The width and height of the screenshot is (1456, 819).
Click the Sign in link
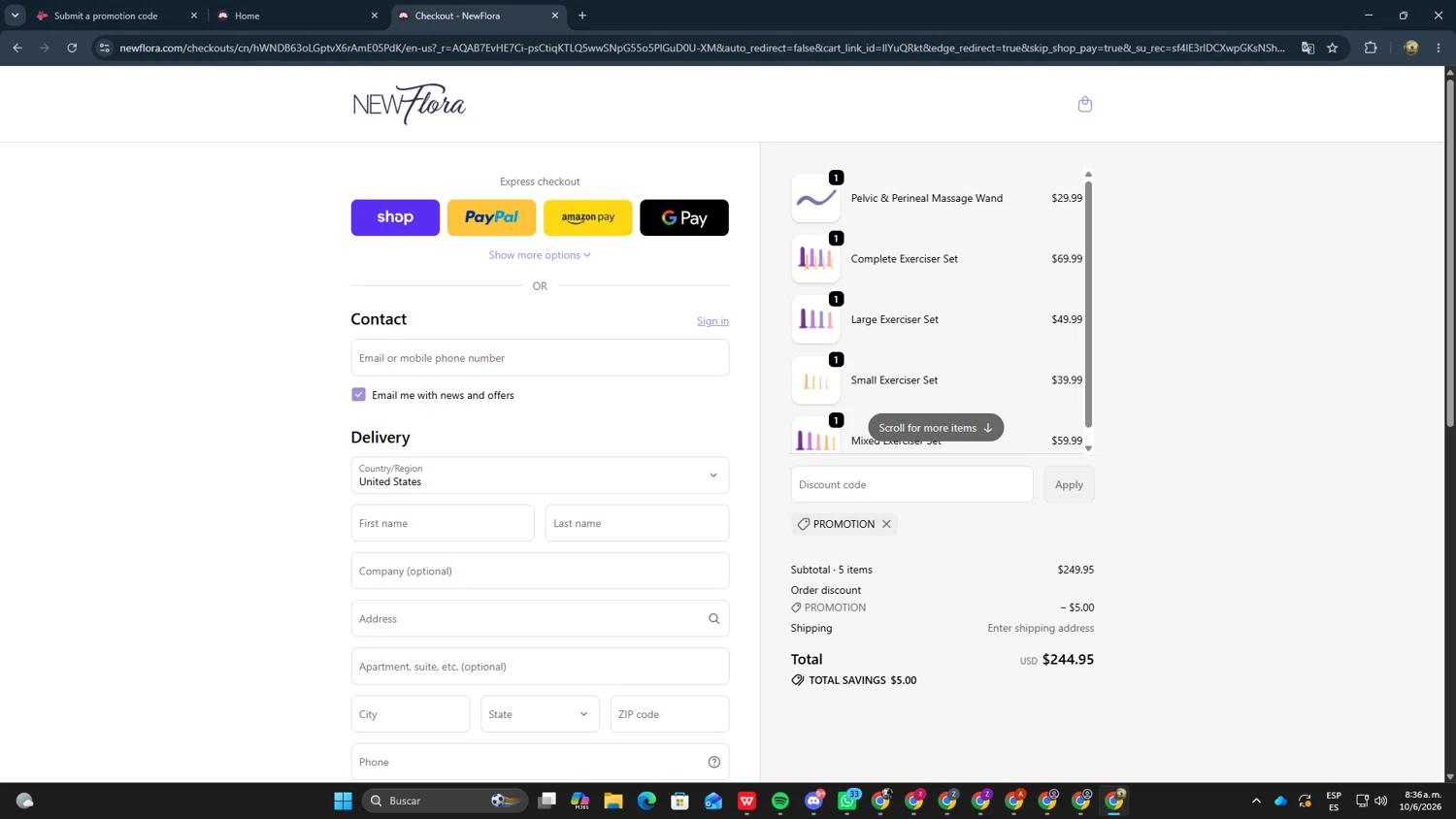click(712, 321)
